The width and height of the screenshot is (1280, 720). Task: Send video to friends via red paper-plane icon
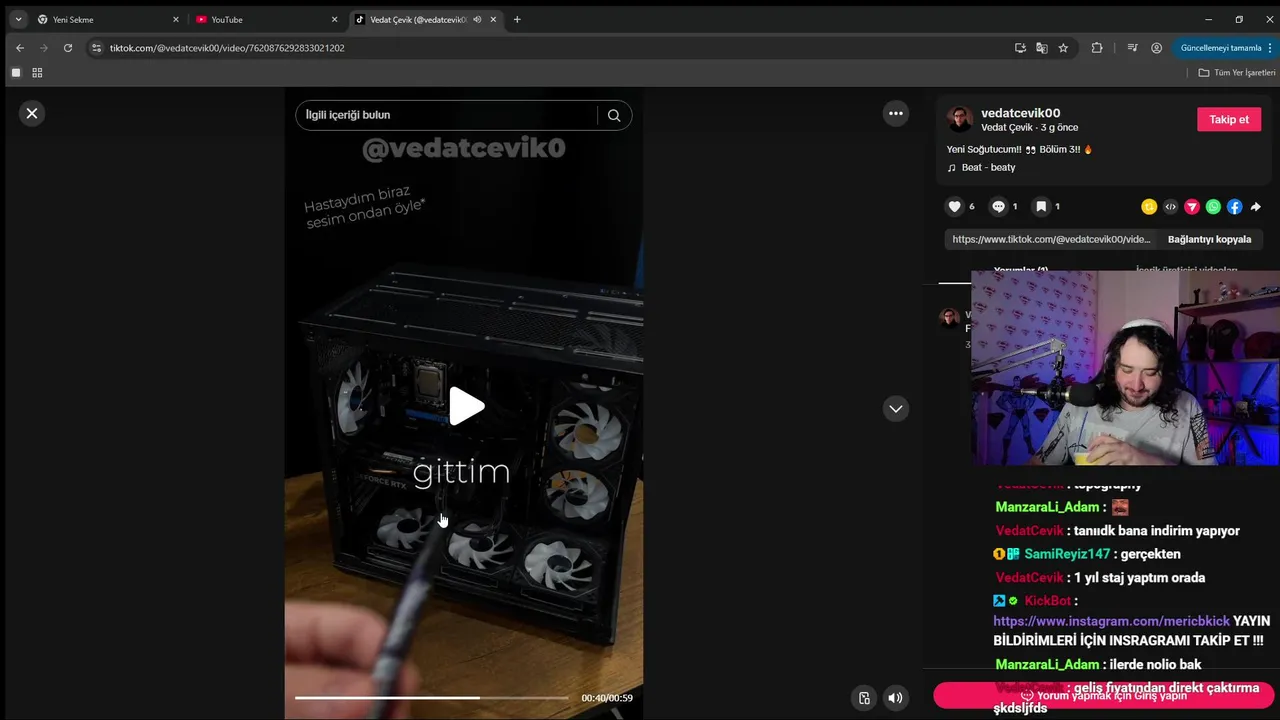point(1192,207)
